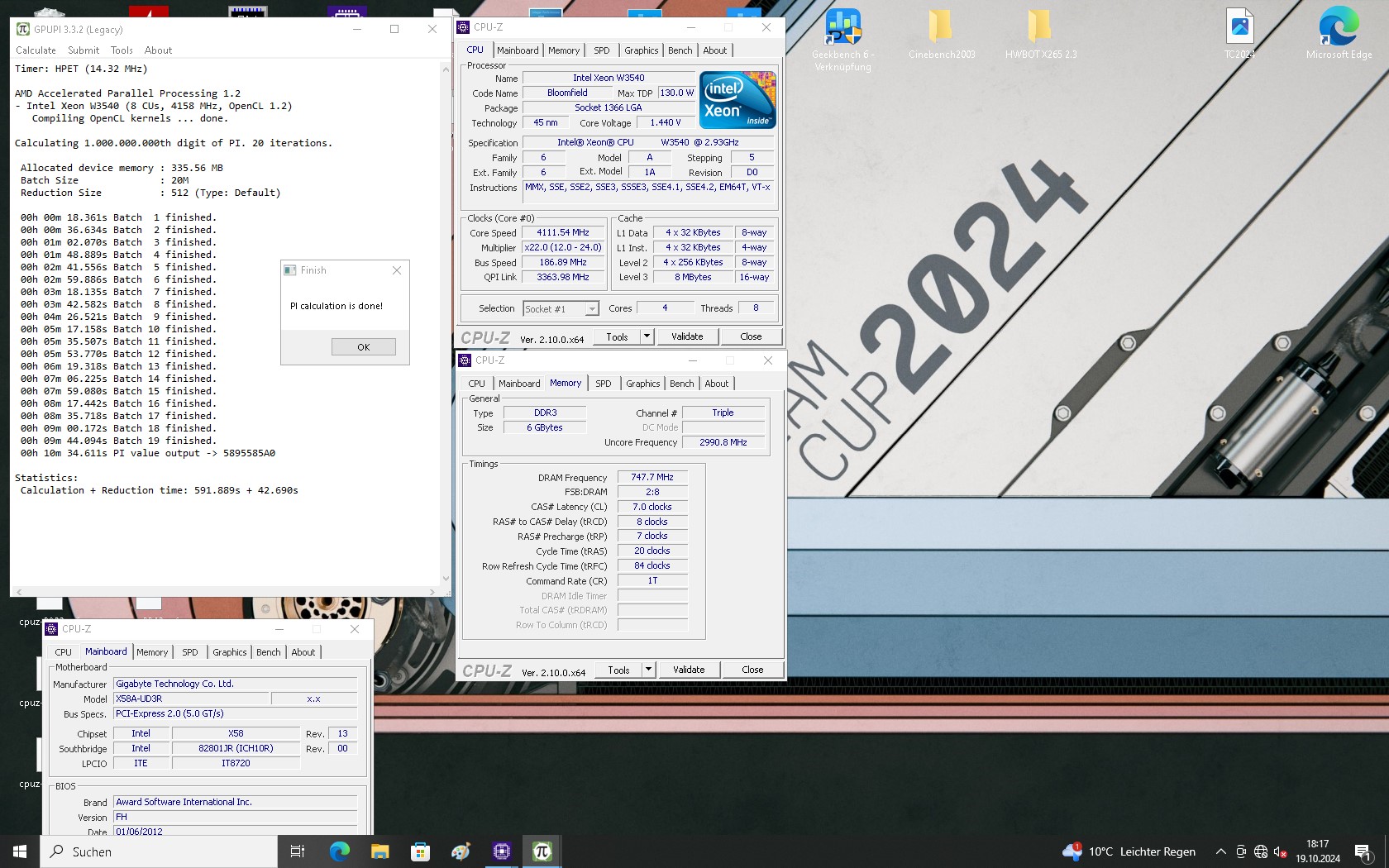The width and height of the screenshot is (1389, 868).
Task: Open Tools menu in GPUPI
Action: (122, 50)
